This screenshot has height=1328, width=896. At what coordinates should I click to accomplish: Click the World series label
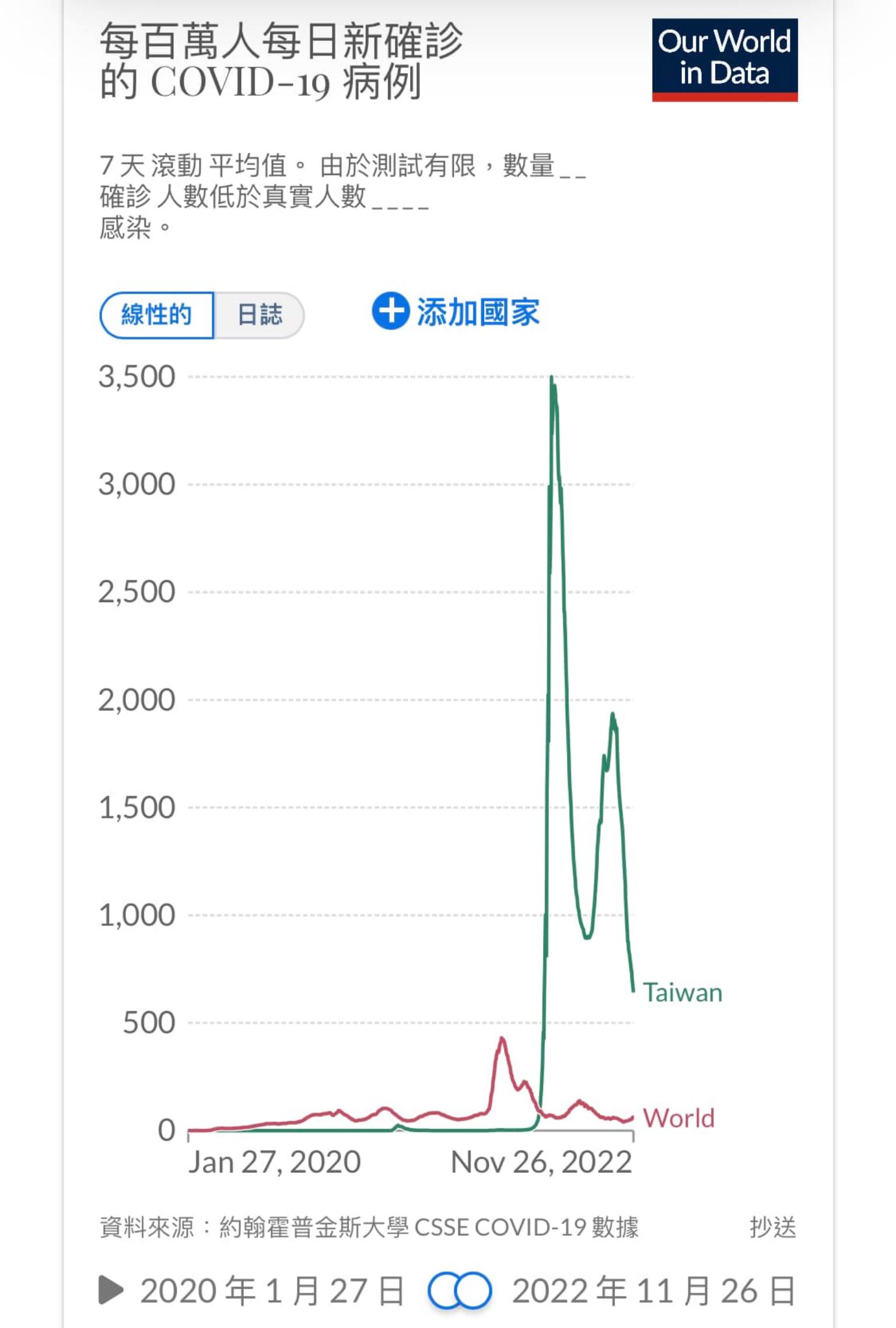point(678,1118)
